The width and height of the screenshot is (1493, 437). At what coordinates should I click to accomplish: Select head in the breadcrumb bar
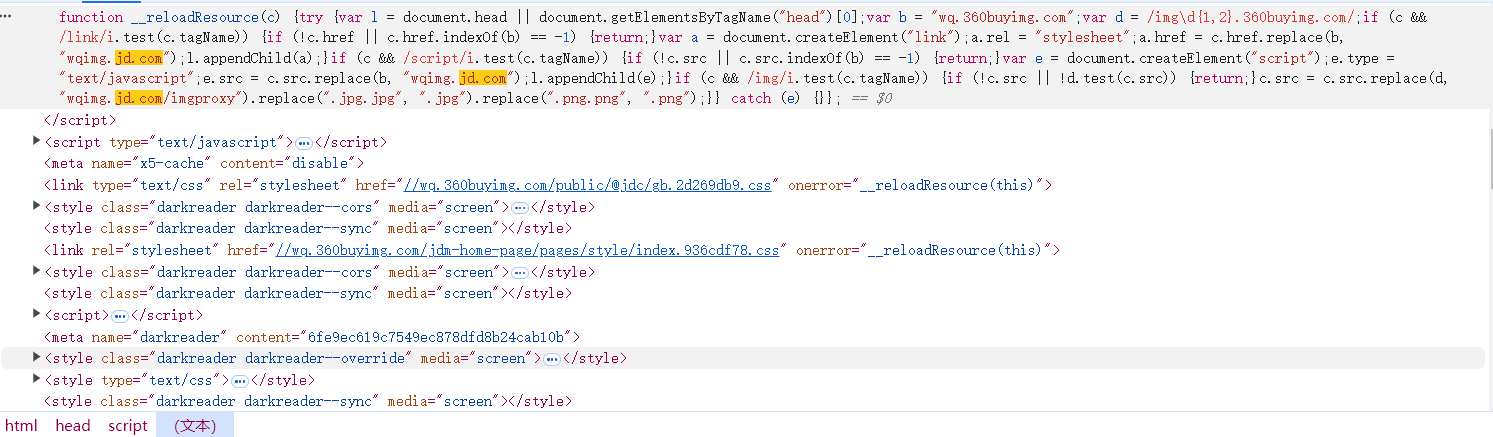coord(73,426)
